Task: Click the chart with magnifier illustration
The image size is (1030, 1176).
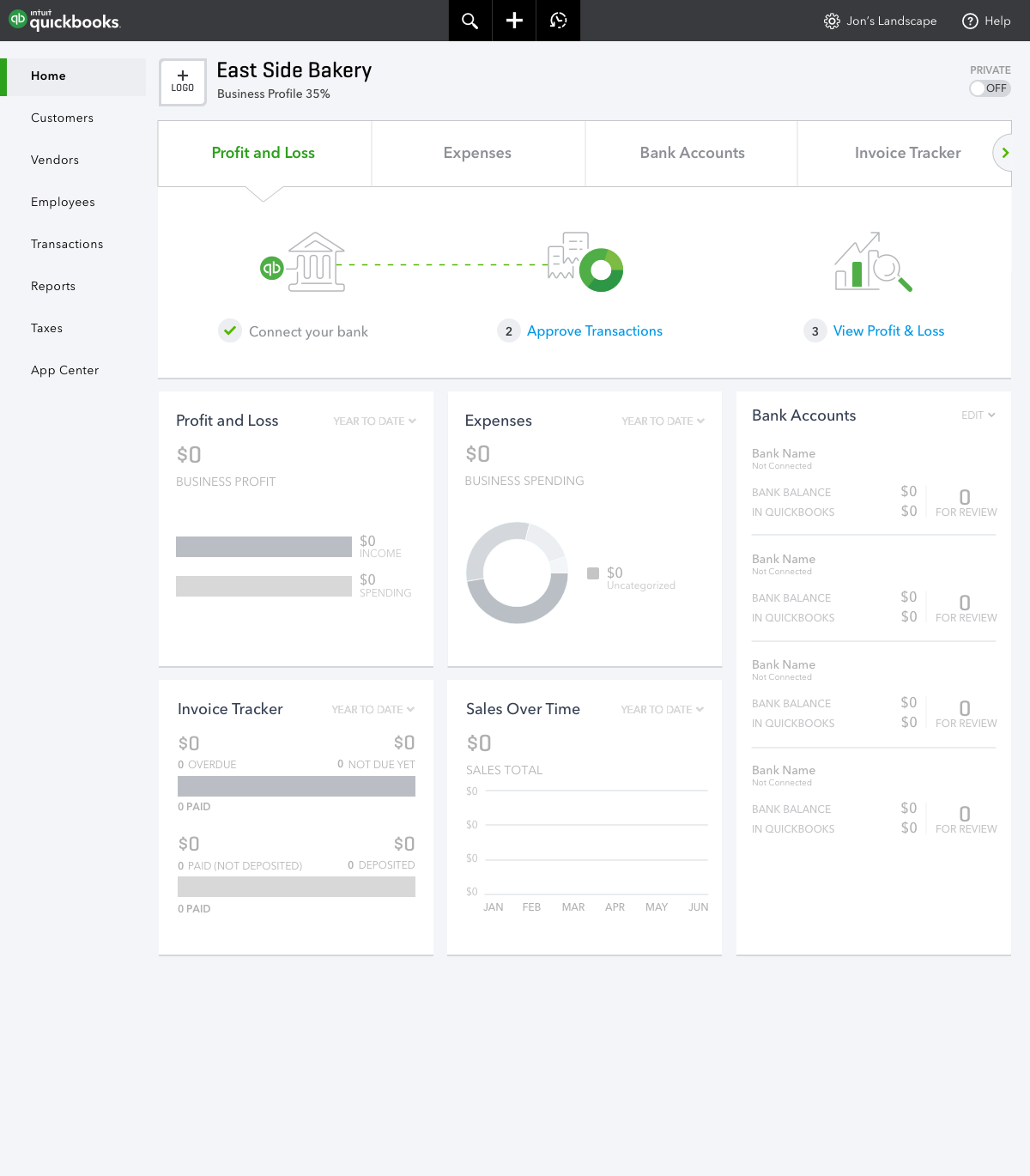Action: tap(873, 262)
